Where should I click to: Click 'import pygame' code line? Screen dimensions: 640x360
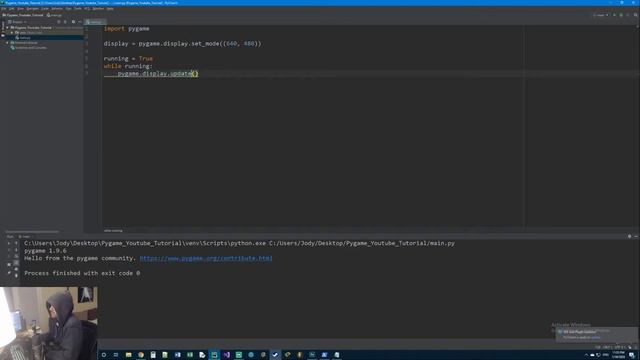[x=127, y=29]
